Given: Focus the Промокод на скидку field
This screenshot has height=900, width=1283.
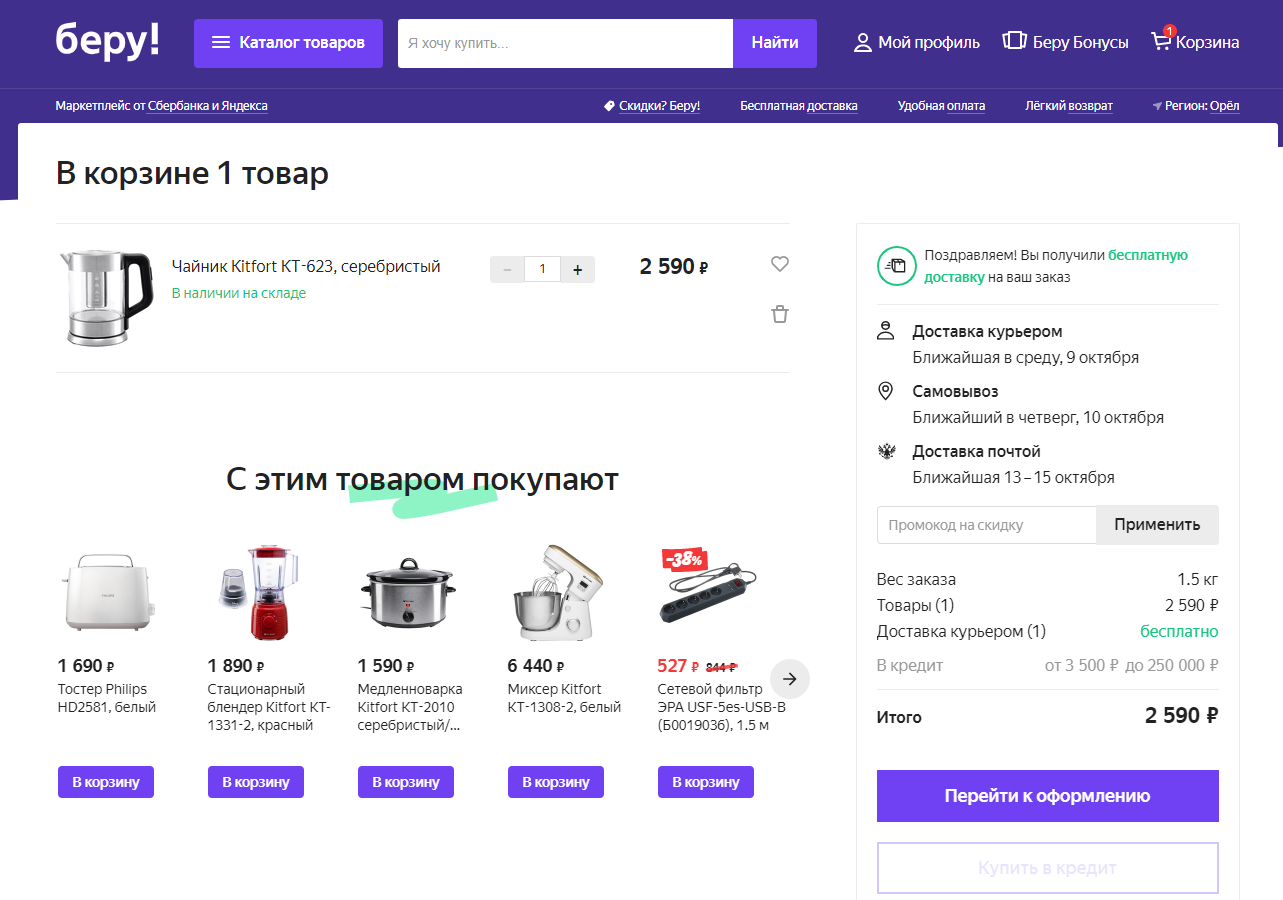Looking at the screenshot, I should (x=987, y=525).
